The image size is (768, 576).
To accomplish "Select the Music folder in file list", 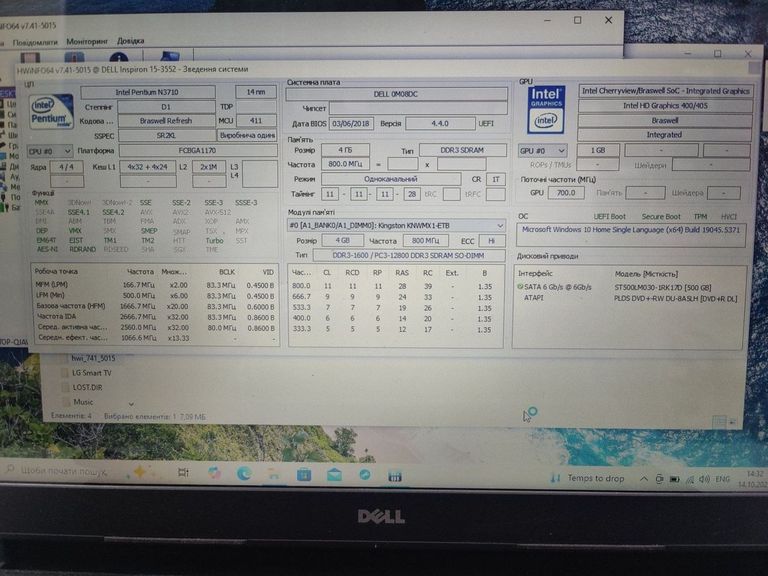I will click(x=83, y=401).
